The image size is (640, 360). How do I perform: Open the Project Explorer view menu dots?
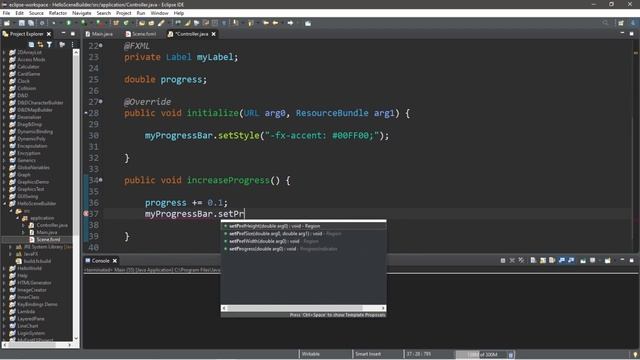73,44
